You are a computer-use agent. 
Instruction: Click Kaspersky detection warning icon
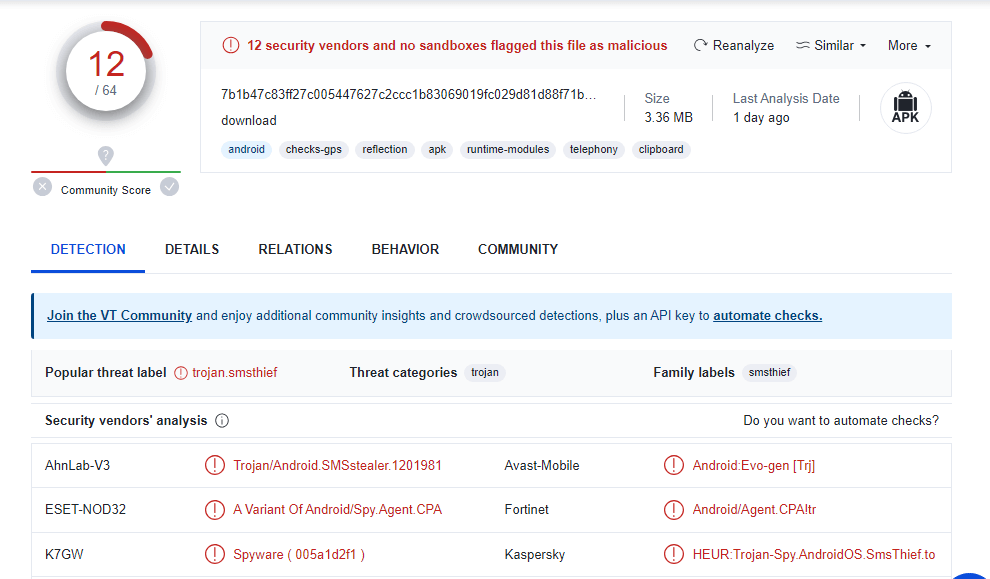pos(674,554)
